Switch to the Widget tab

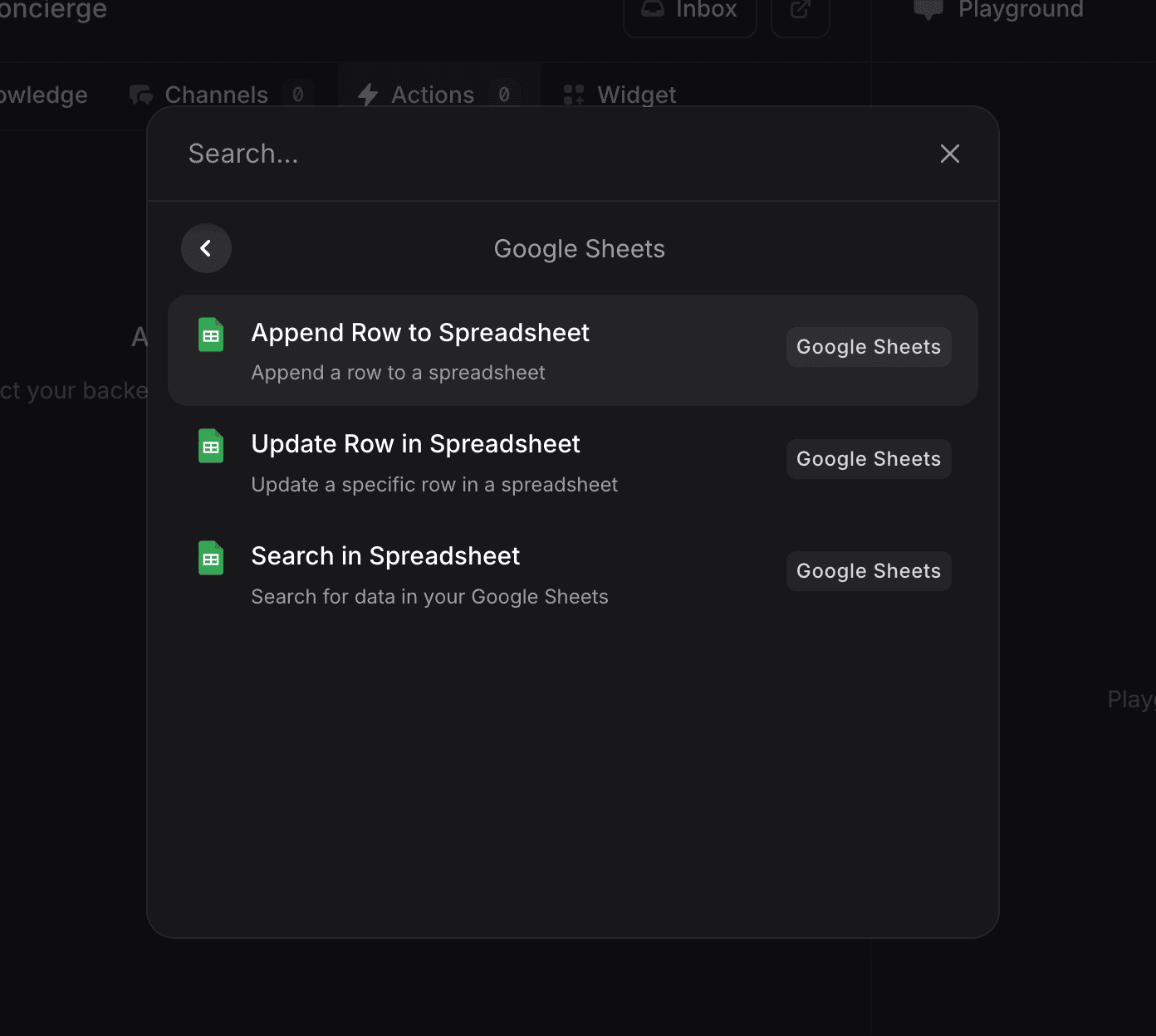636,94
